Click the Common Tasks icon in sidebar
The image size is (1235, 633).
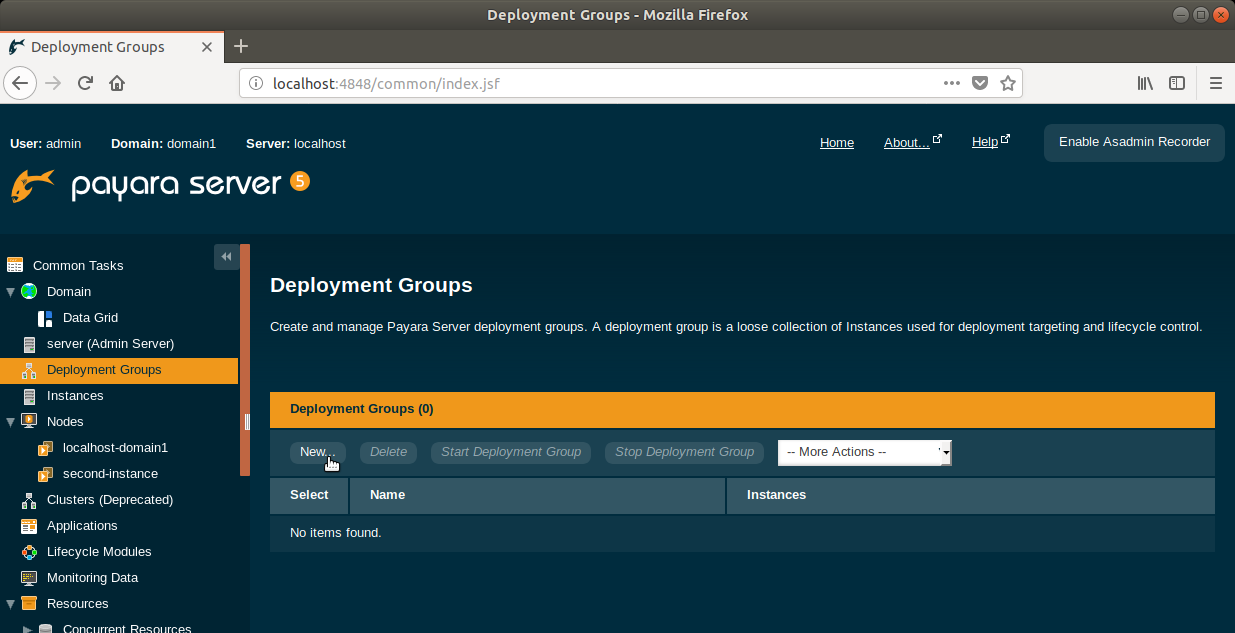coord(15,265)
